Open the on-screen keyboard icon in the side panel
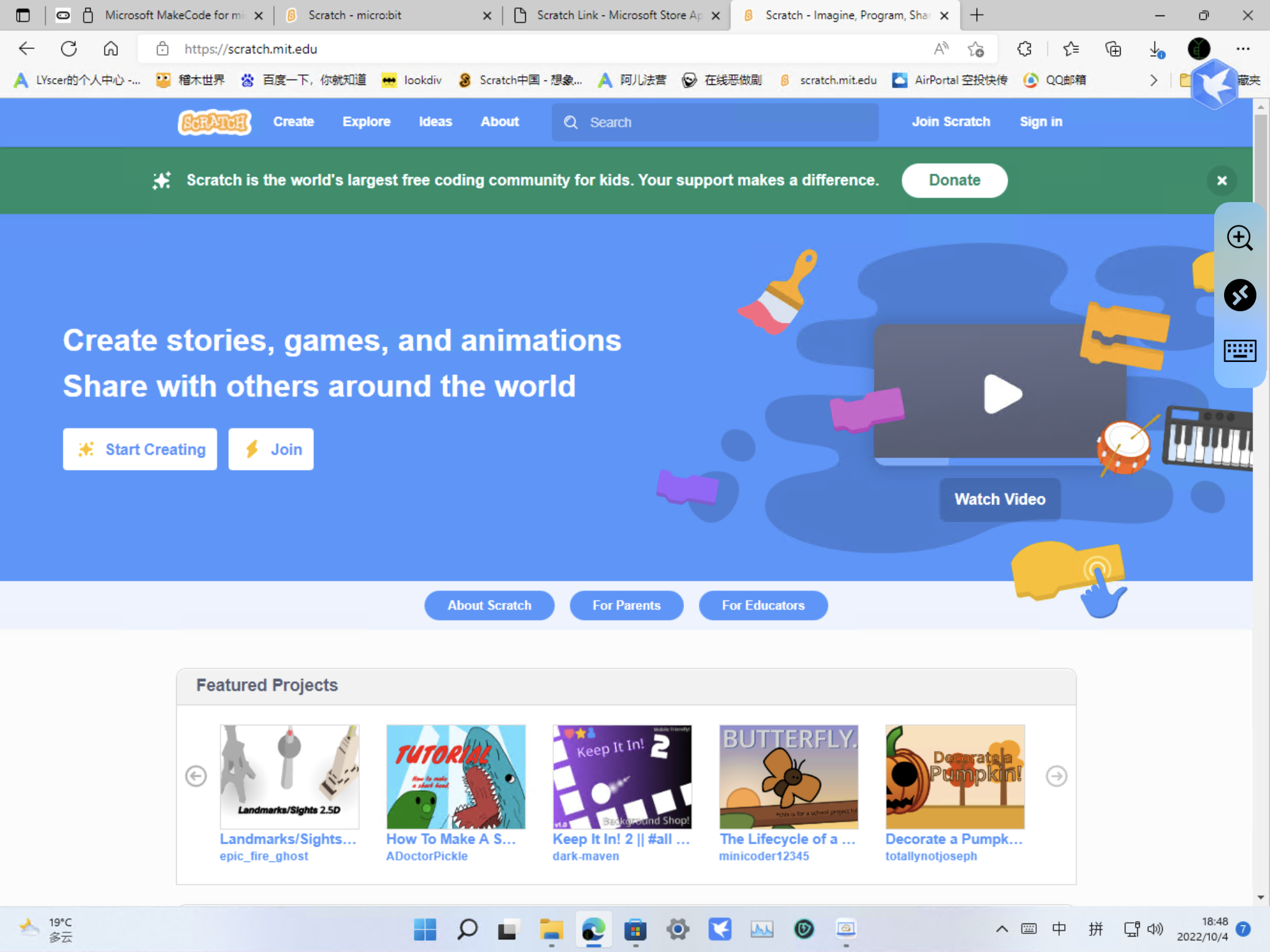This screenshot has height=952, width=1270. 1240,351
